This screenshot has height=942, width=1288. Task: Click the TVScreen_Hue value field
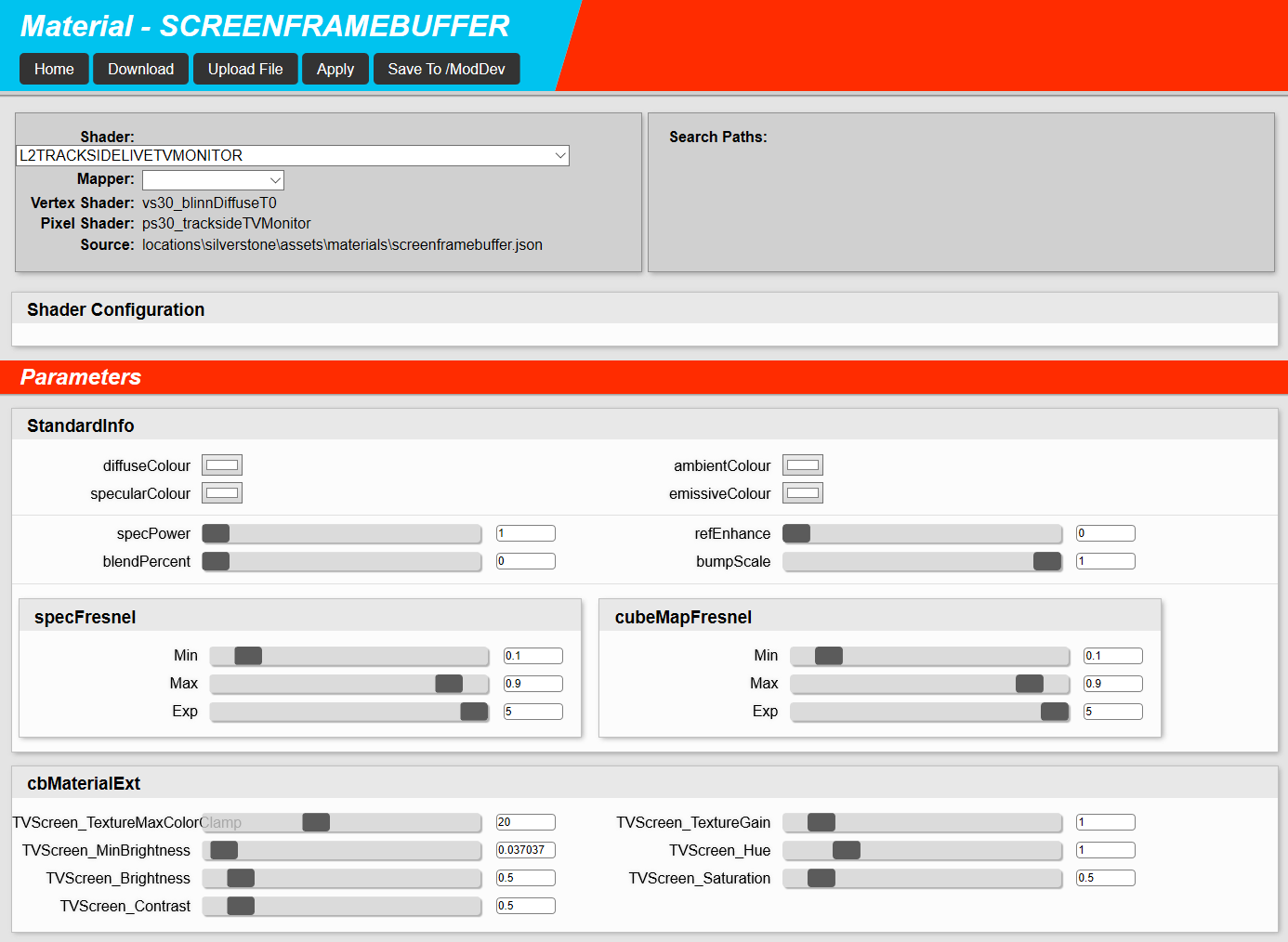coord(1106,850)
